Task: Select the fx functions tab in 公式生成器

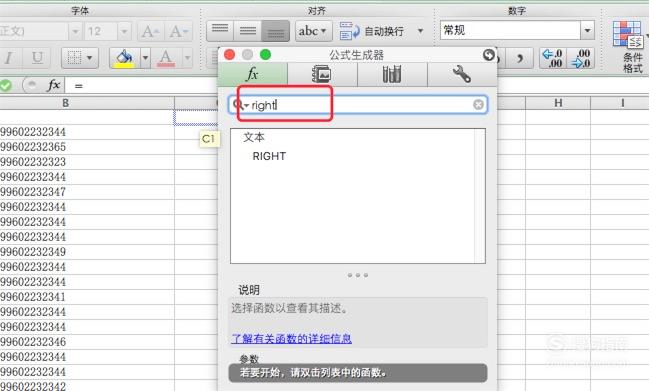Action: pyautogui.click(x=252, y=74)
